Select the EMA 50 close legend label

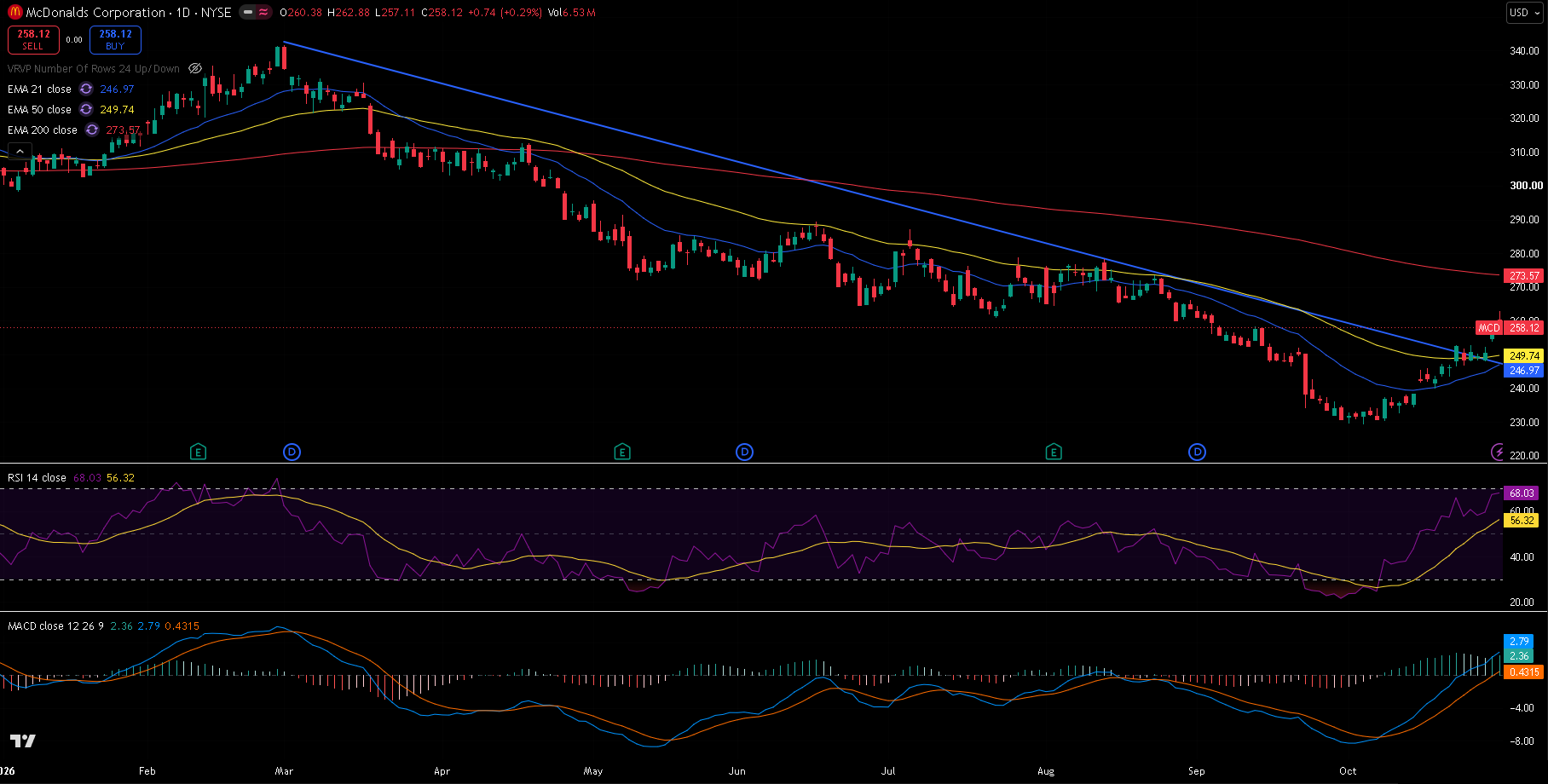pyautogui.click(x=39, y=110)
